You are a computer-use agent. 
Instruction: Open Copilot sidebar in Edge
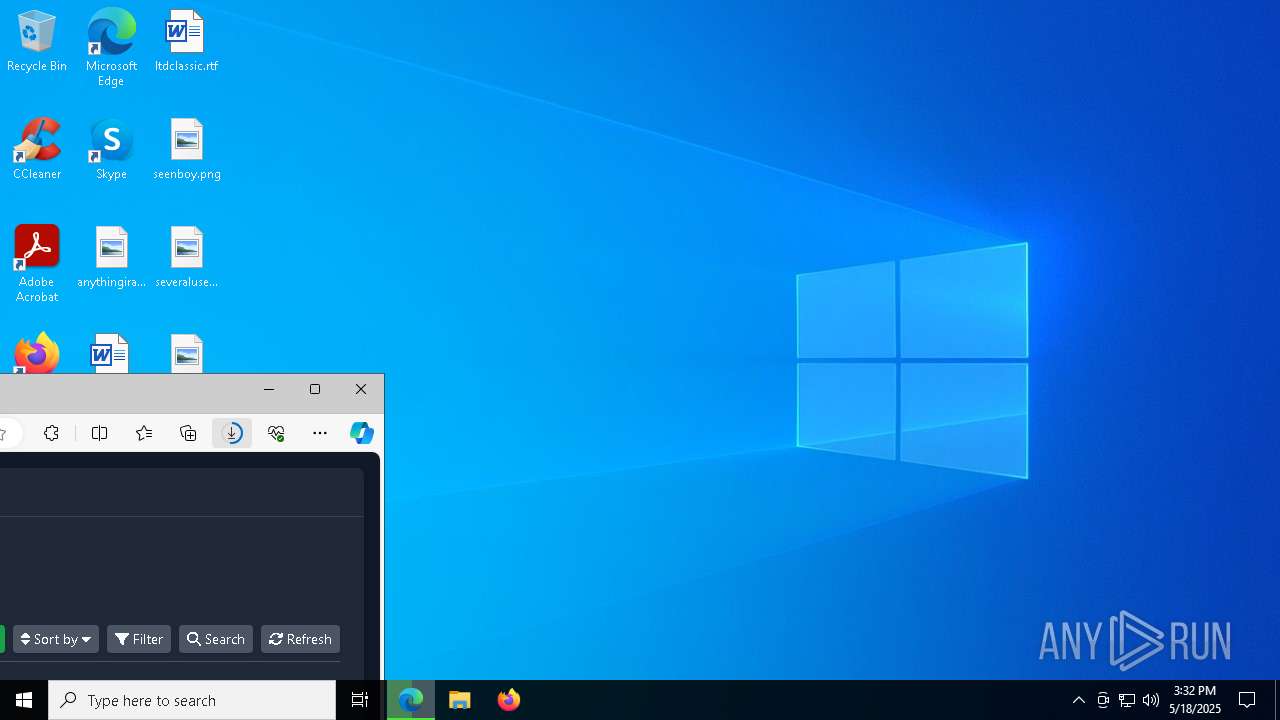coord(362,433)
